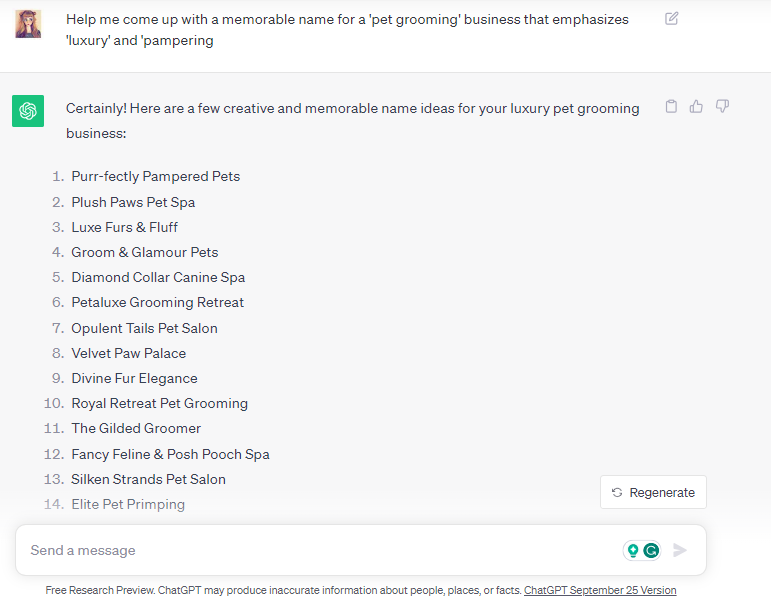The width and height of the screenshot is (771, 601).
Task: Give the response a thumbs up
Action: click(x=697, y=106)
